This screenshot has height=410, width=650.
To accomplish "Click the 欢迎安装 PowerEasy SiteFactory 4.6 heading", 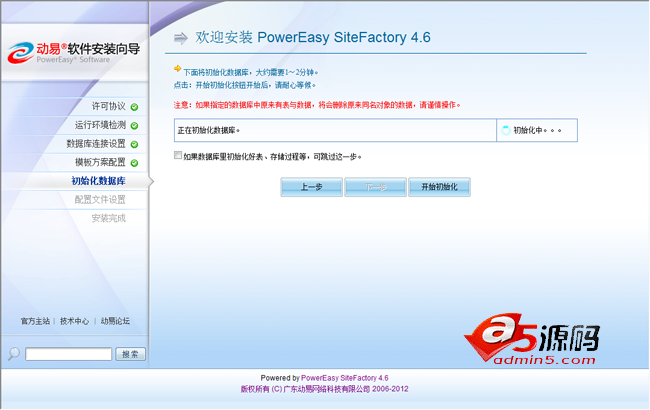I will [313, 37].
